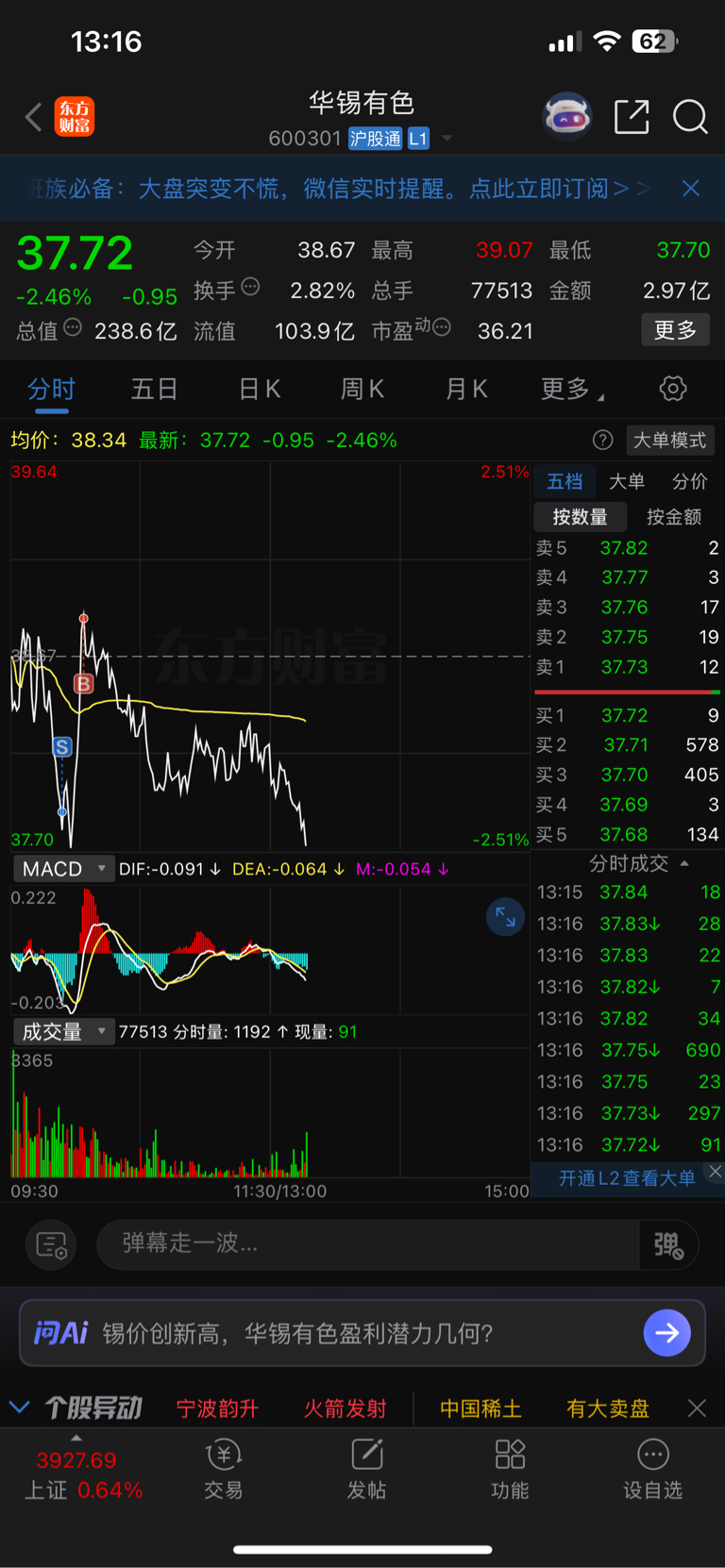Tap 卖1 price 37.73 row
Viewport: 725px width, 1568px height.
[x=628, y=667]
